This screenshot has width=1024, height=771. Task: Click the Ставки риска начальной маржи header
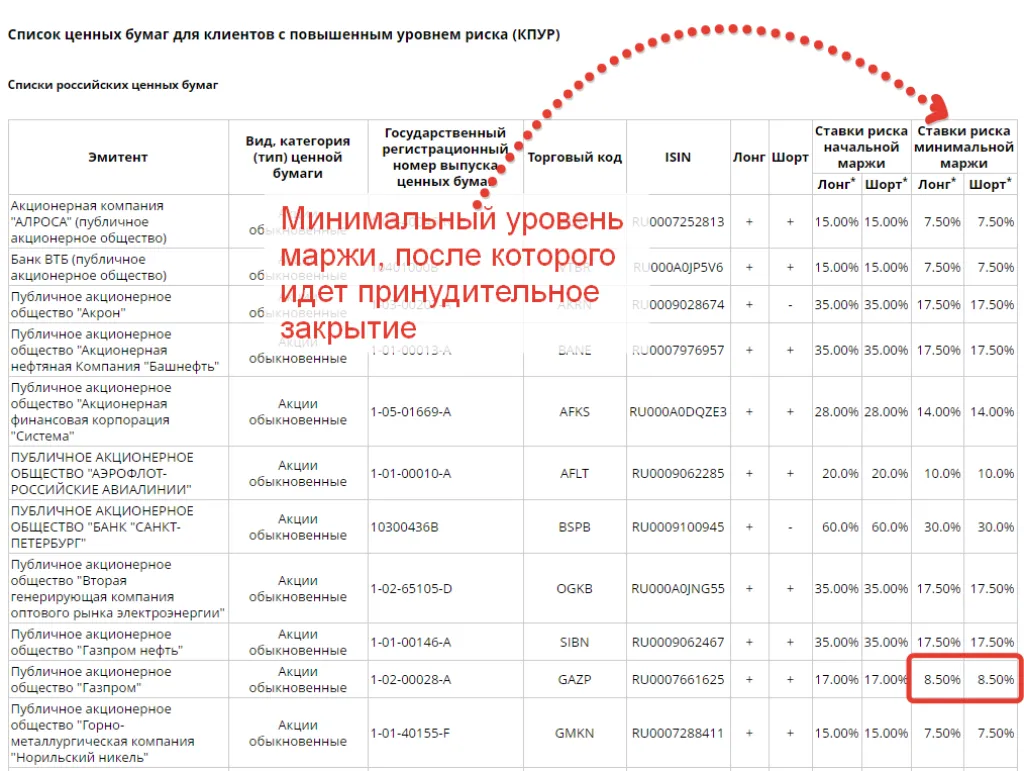pyautogui.click(x=861, y=147)
